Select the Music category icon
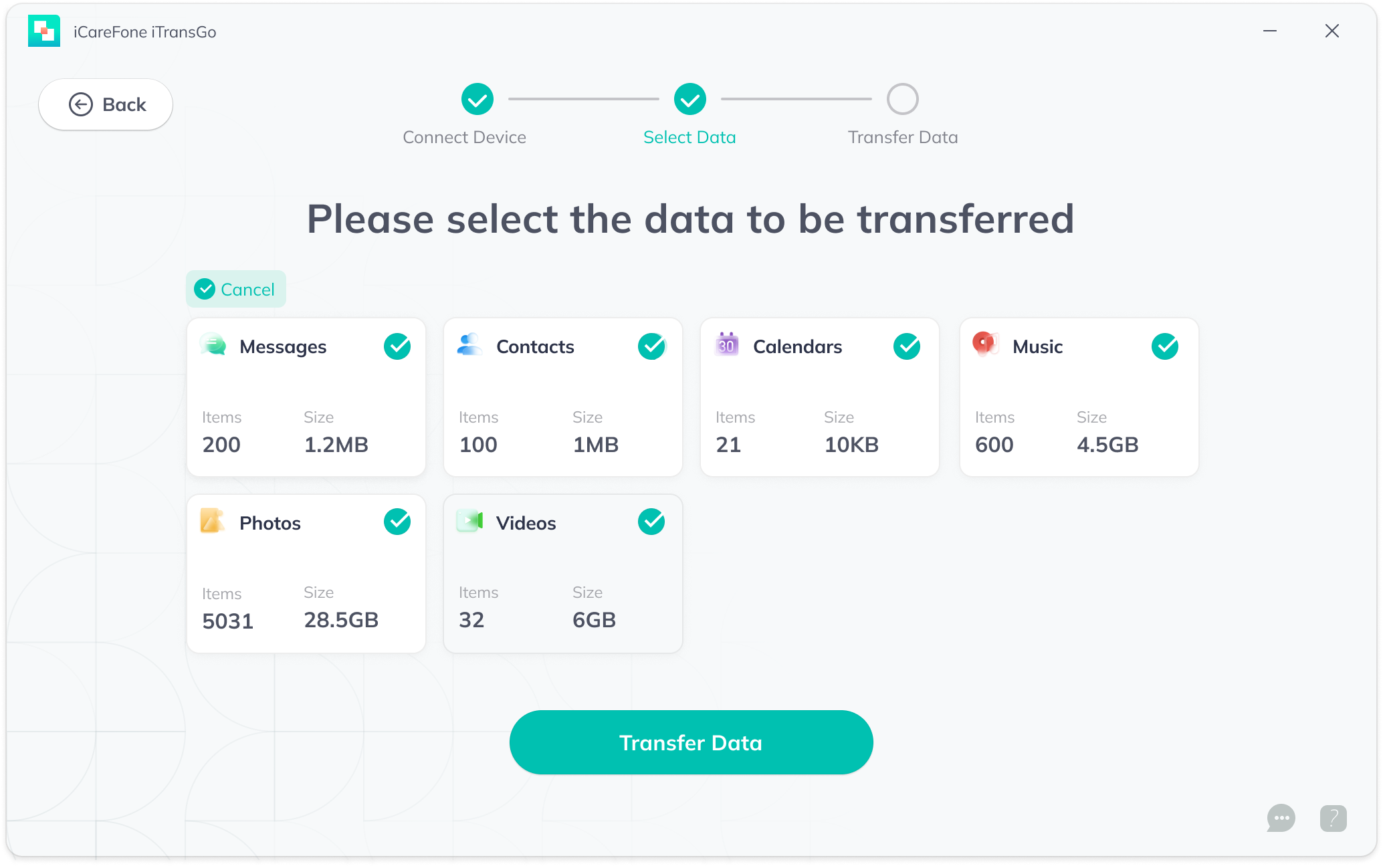Image resolution: width=1383 pixels, height=868 pixels. pos(986,346)
